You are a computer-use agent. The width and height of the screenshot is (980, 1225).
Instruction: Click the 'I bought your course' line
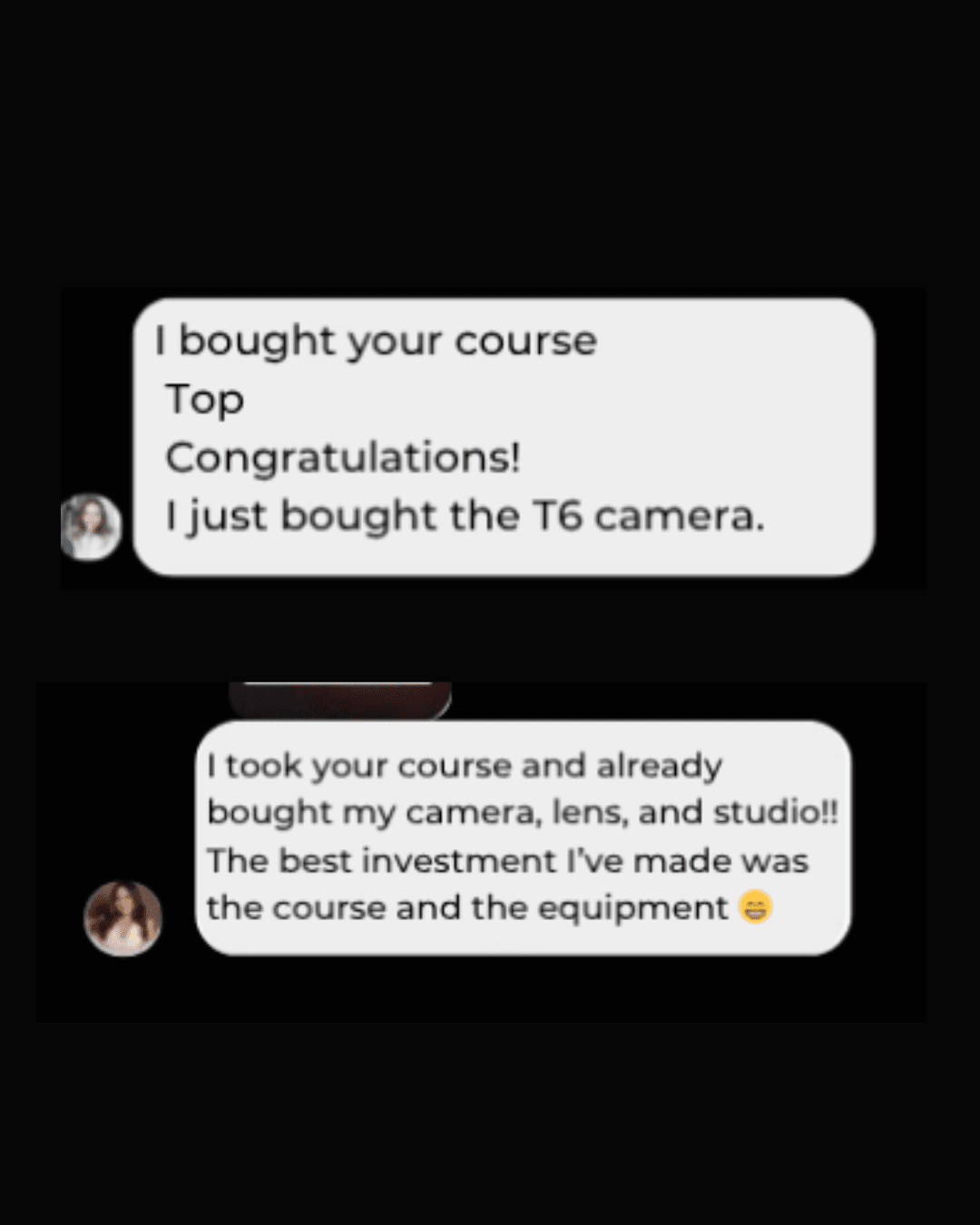(377, 342)
